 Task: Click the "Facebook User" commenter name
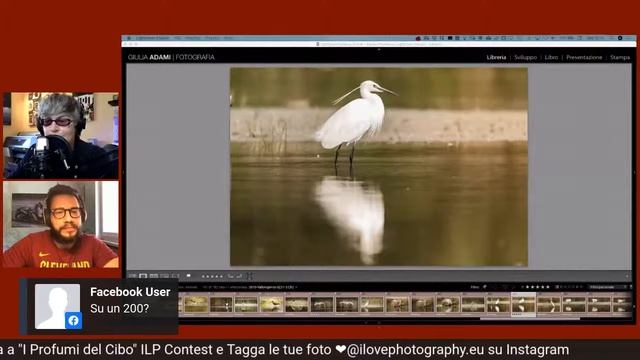[x=130, y=292]
